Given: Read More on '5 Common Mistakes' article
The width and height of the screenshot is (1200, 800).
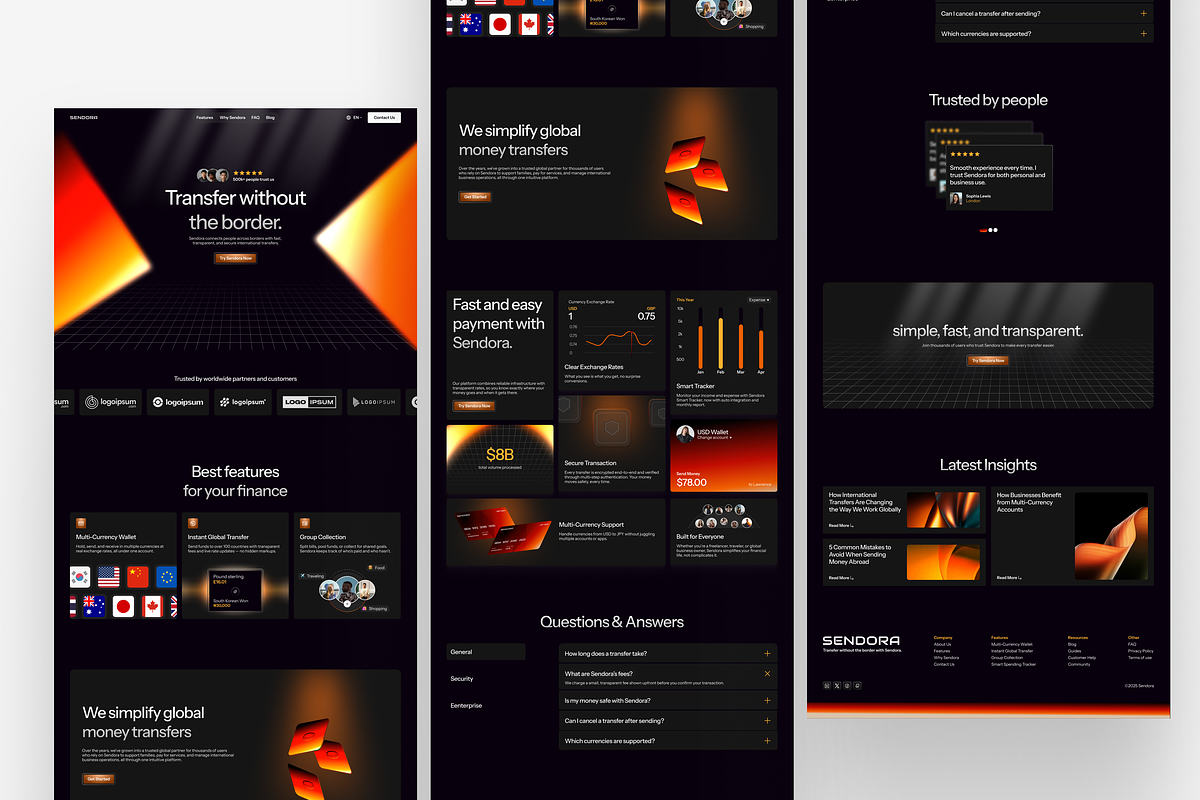Looking at the screenshot, I should tap(841, 578).
